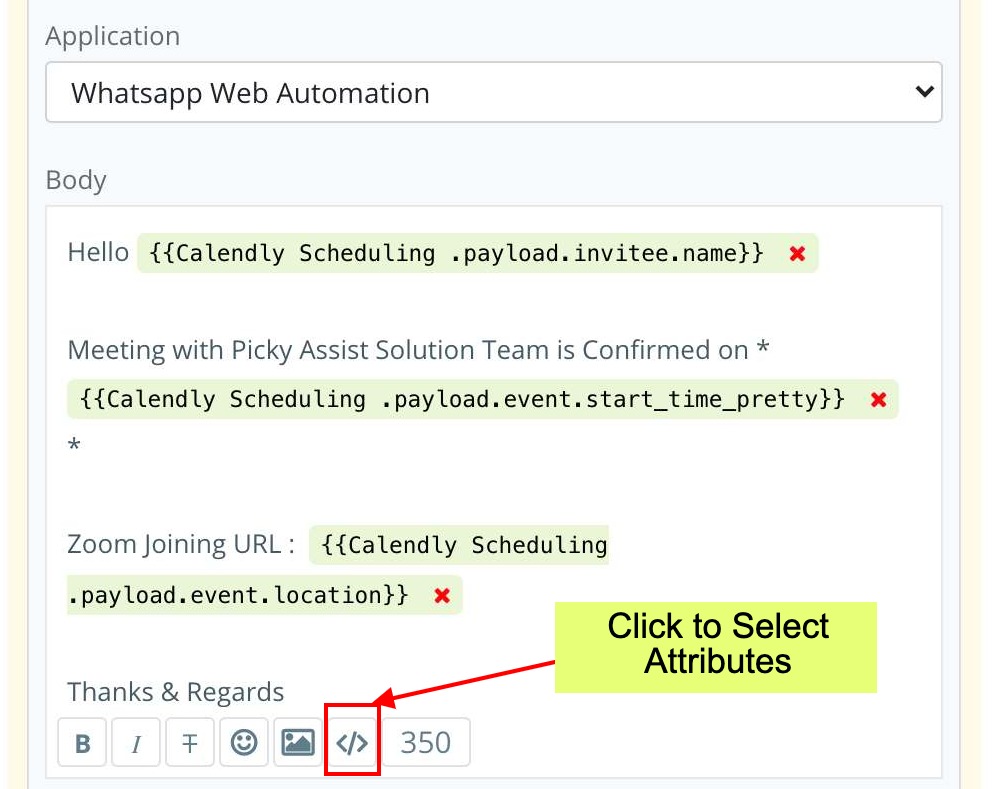Click the 'Application' field label
Screen dimensions: 992x789
(113, 37)
